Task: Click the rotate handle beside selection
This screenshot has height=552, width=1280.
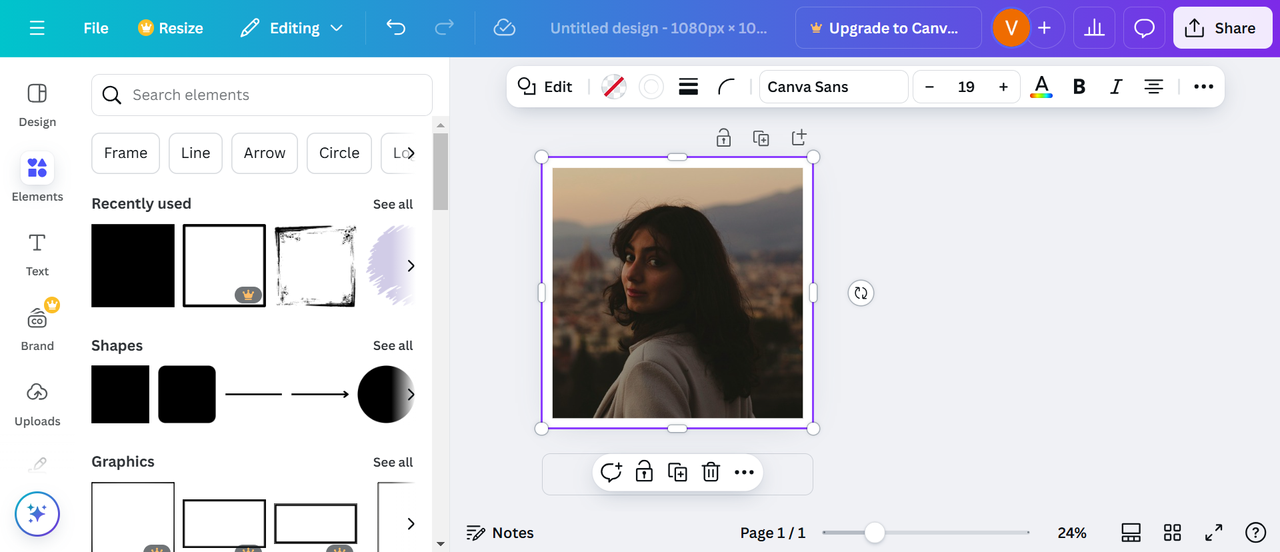Action: 860,293
